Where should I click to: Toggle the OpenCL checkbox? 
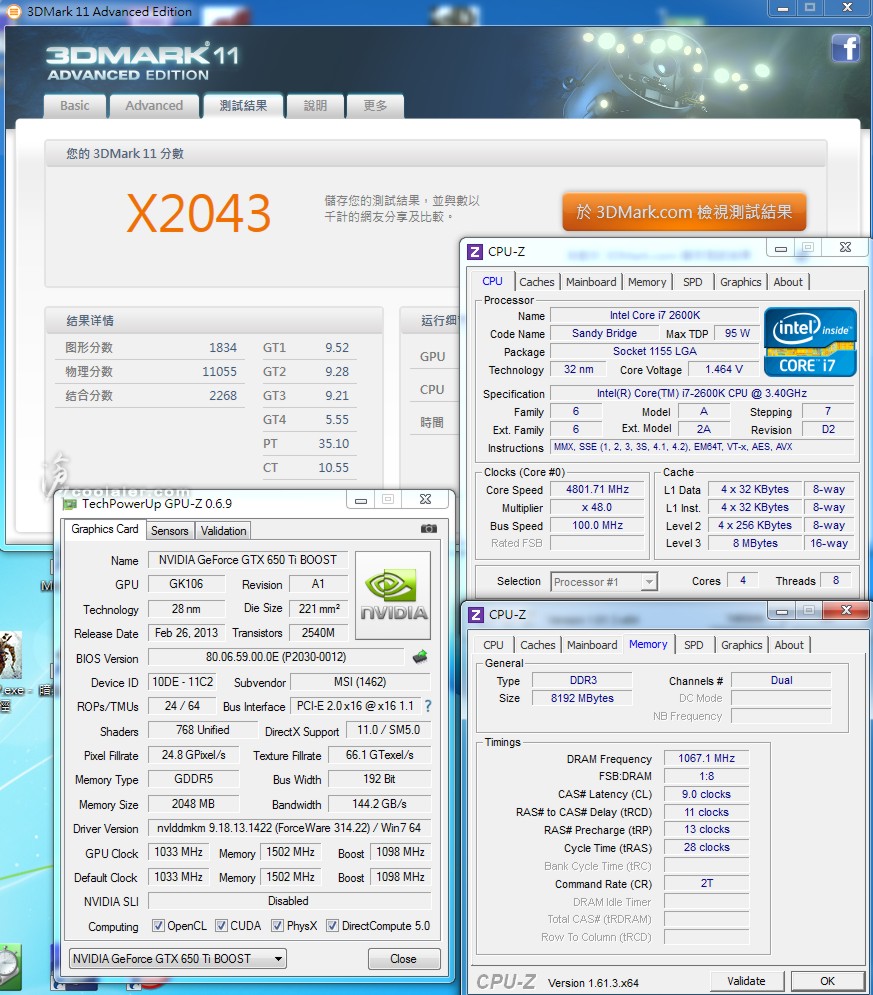(x=158, y=926)
